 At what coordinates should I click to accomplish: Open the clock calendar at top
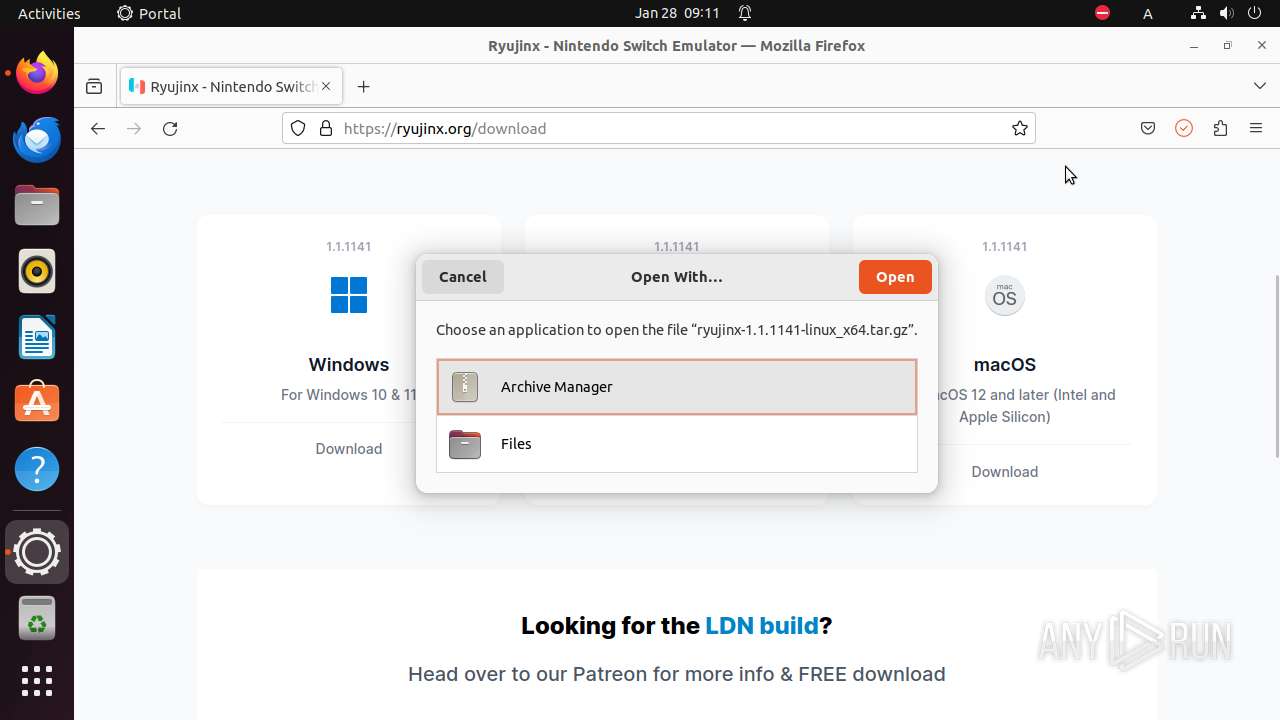point(677,13)
